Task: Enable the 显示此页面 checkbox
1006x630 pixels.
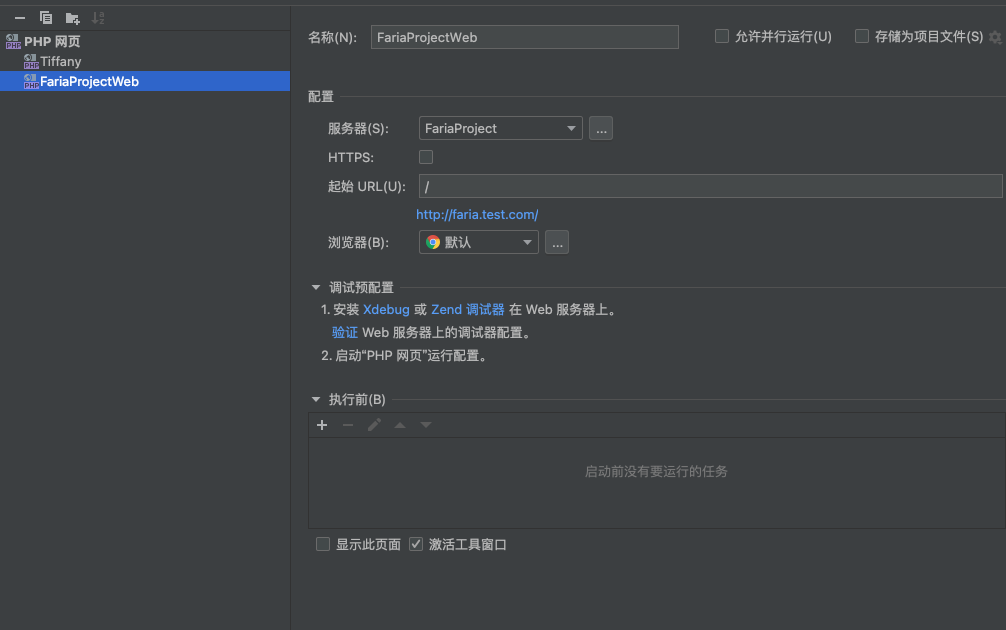Action: coord(323,545)
